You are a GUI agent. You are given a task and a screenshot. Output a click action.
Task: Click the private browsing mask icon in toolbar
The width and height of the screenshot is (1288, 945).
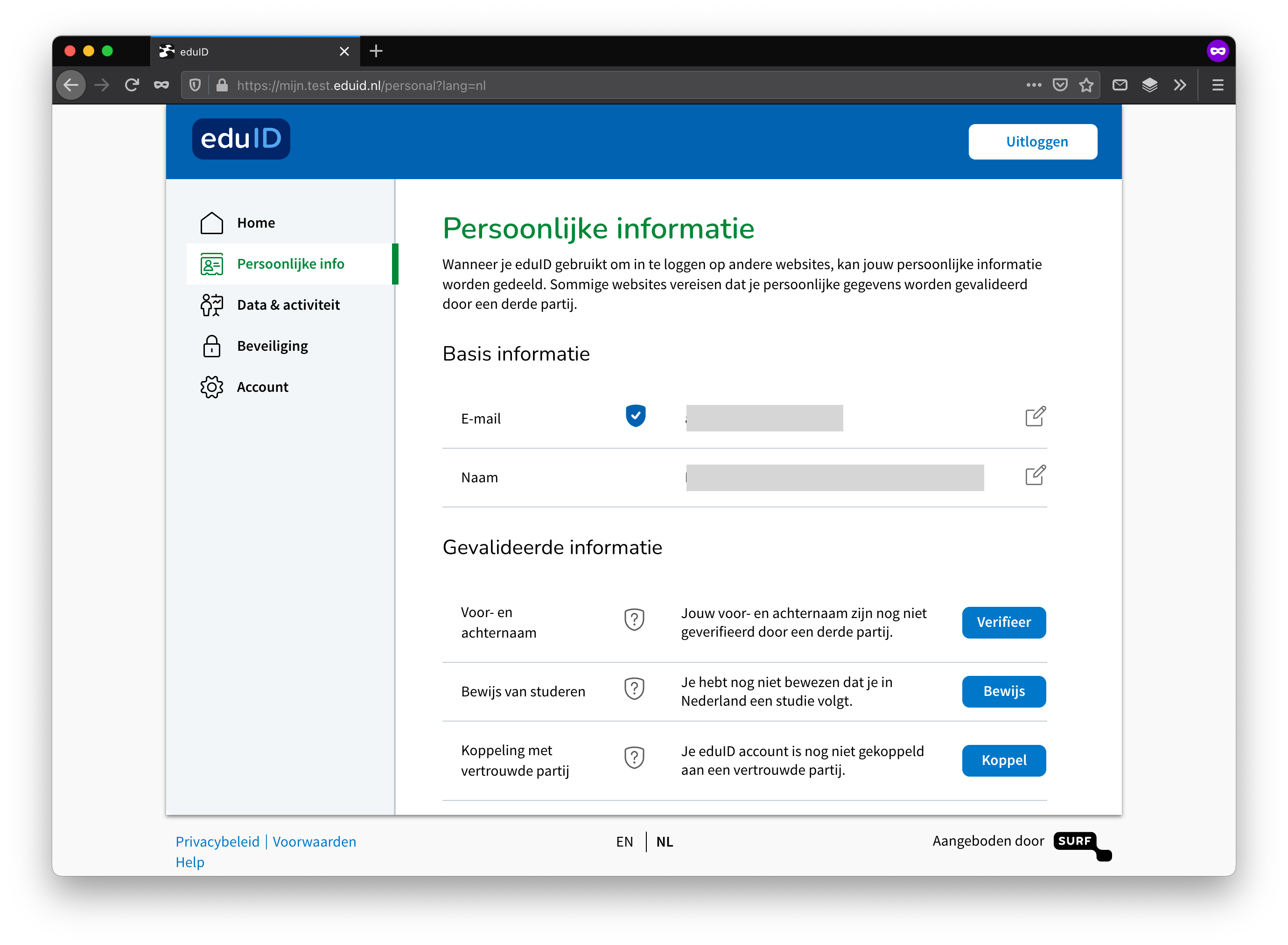coord(161,85)
